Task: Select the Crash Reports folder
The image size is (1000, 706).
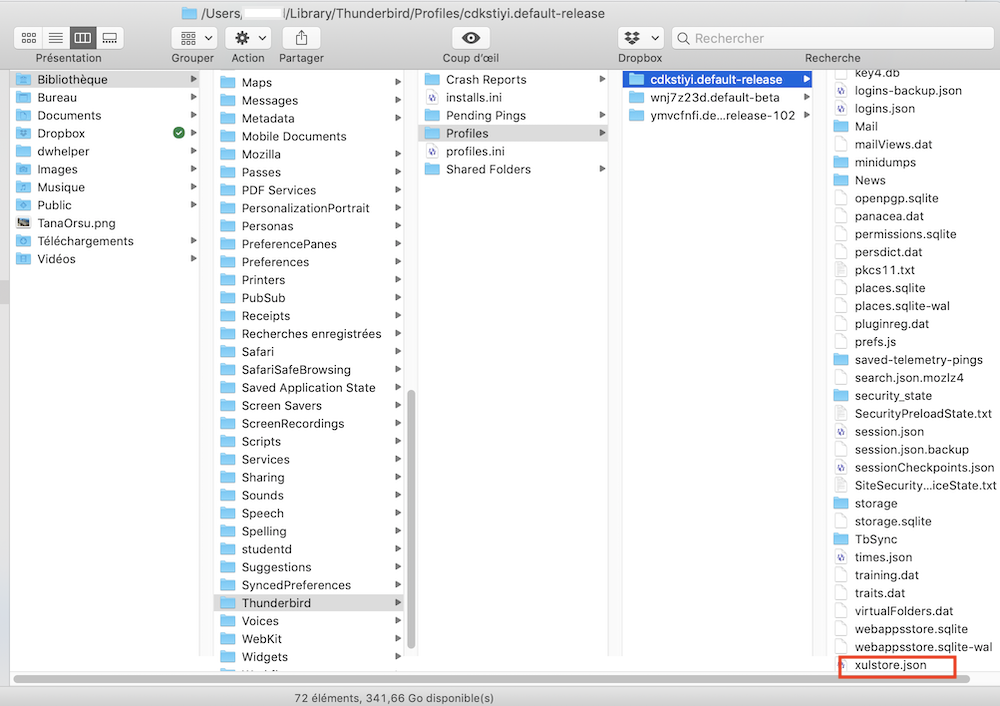Action: coord(513,79)
